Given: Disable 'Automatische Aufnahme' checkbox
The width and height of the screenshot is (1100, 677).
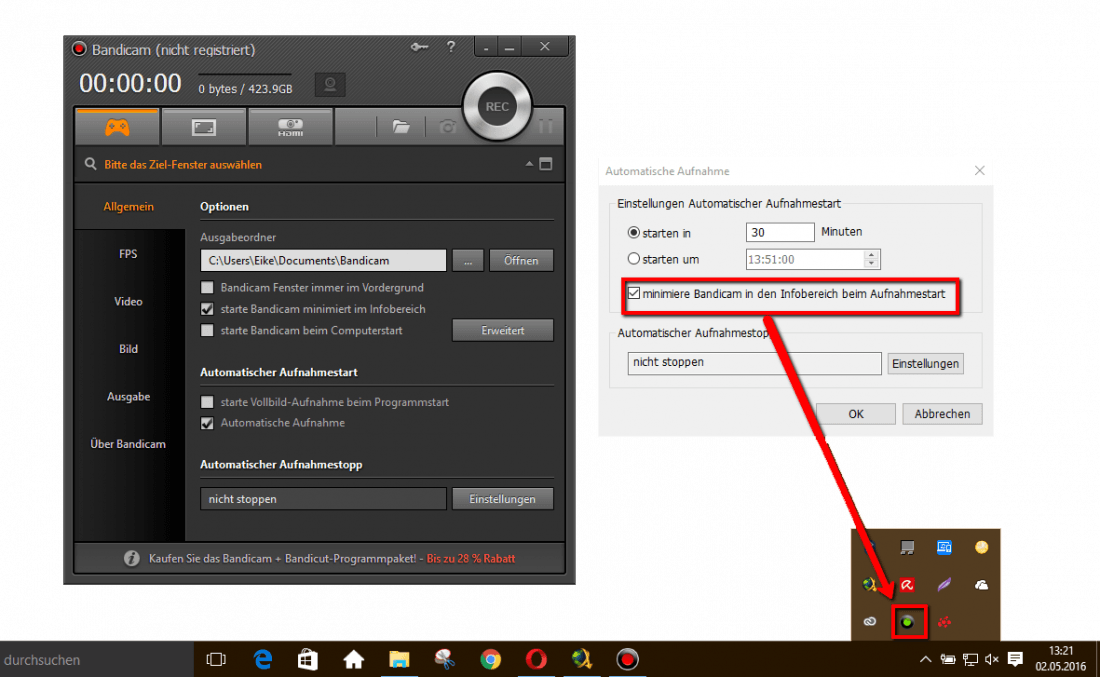Looking at the screenshot, I should (x=207, y=422).
